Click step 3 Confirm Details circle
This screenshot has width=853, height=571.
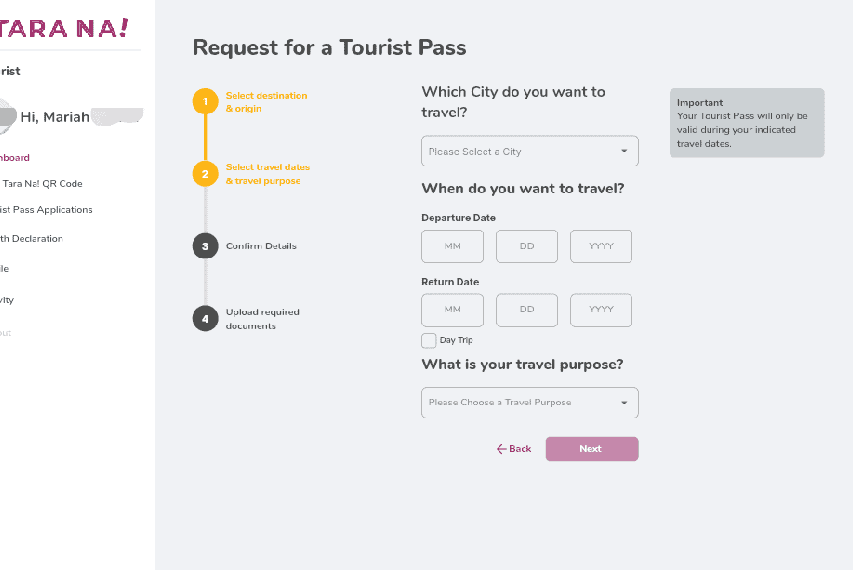point(205,246)
